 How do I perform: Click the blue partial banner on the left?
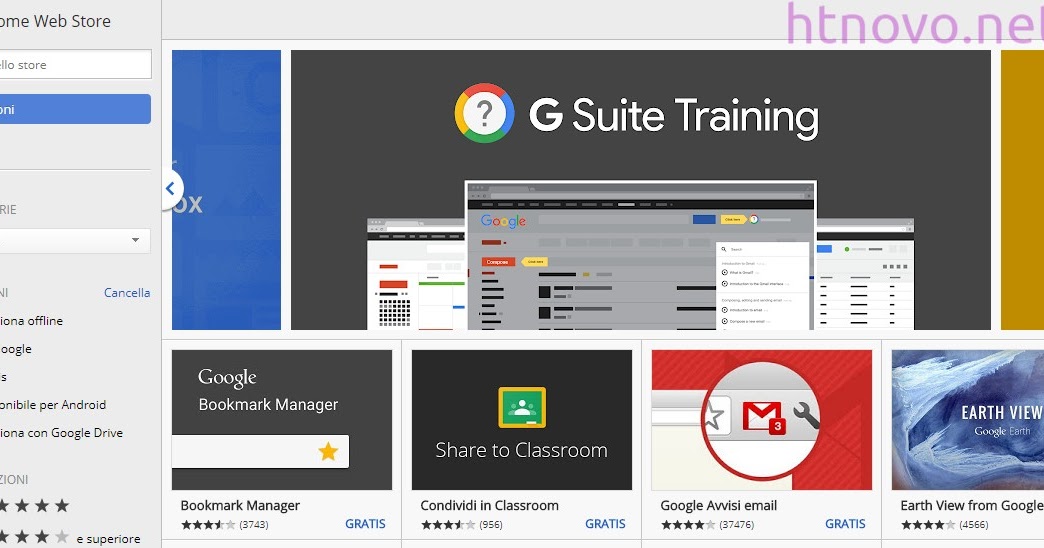(226, 190)
